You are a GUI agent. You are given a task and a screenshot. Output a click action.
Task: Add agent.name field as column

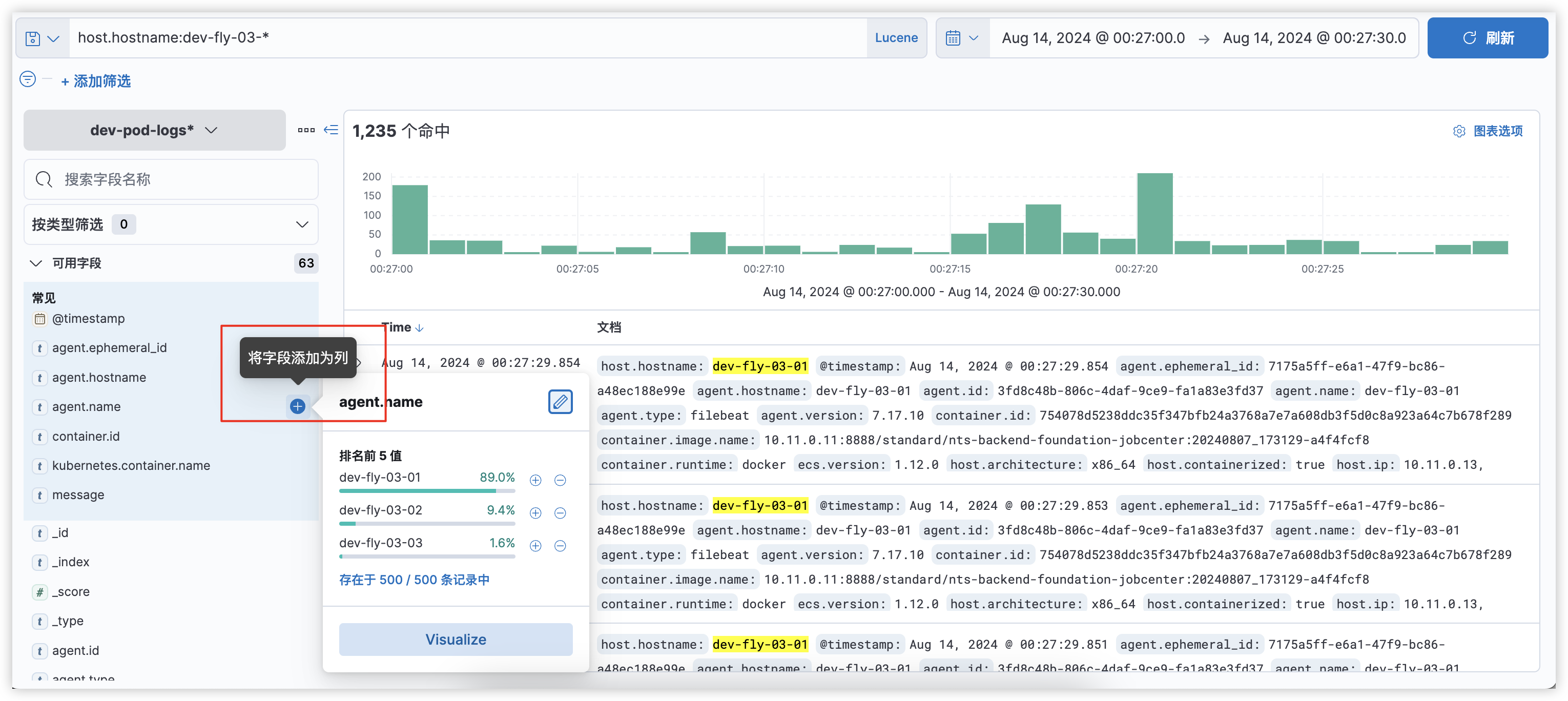(298, 406)
